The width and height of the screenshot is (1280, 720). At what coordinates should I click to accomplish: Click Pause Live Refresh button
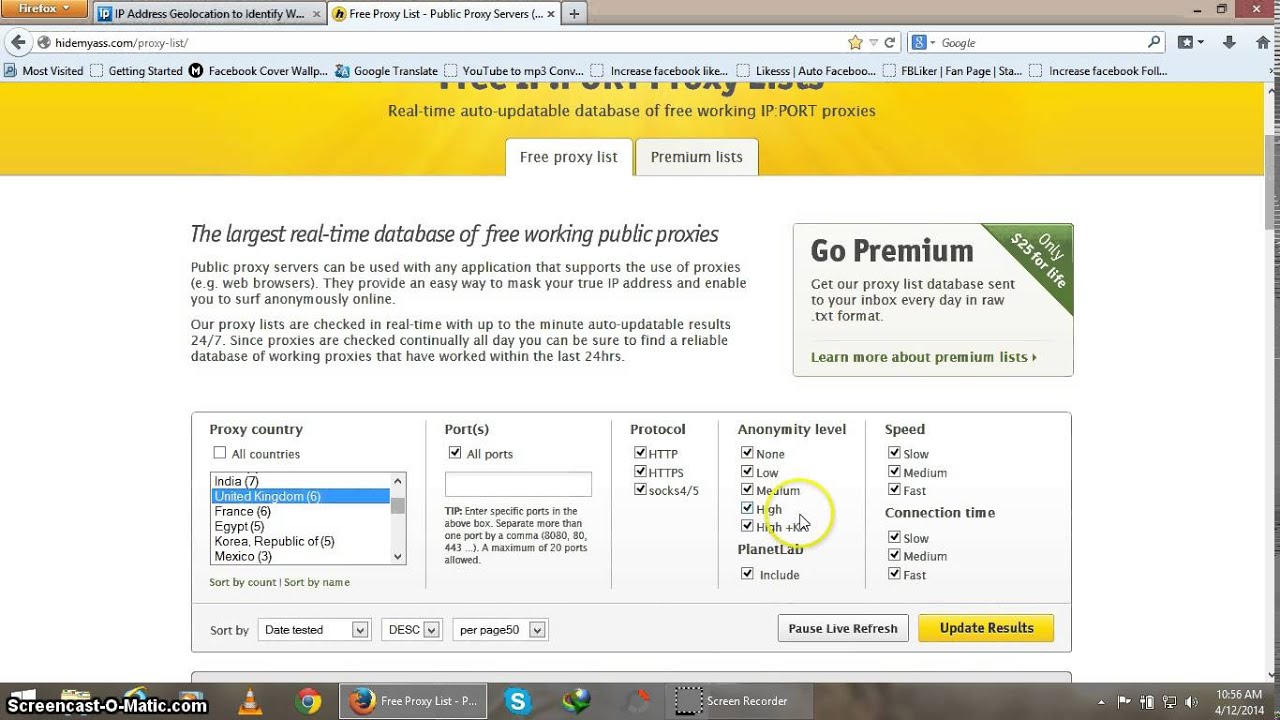pos(843,628)
